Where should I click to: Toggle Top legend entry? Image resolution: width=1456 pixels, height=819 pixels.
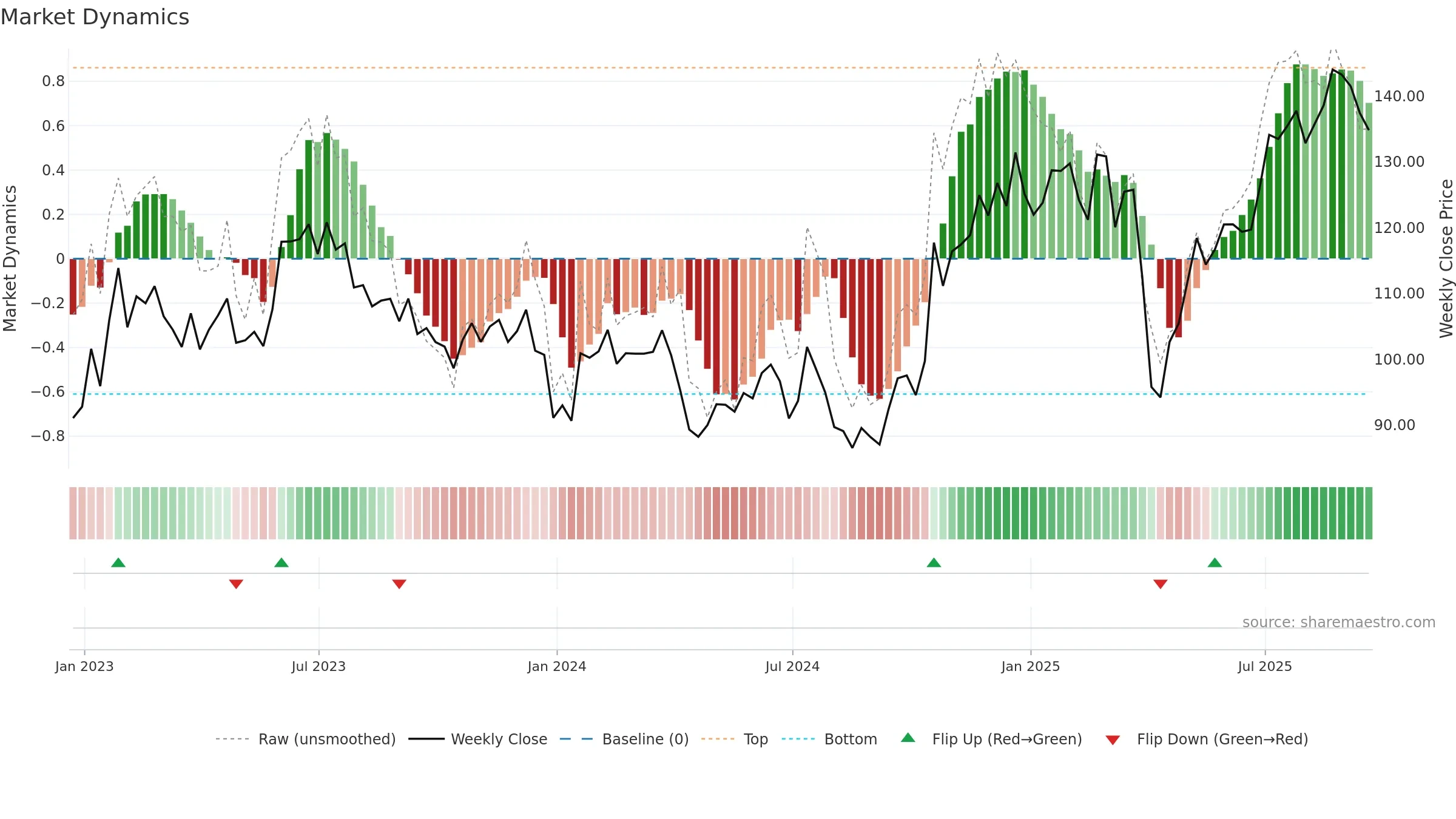[734, 739]
